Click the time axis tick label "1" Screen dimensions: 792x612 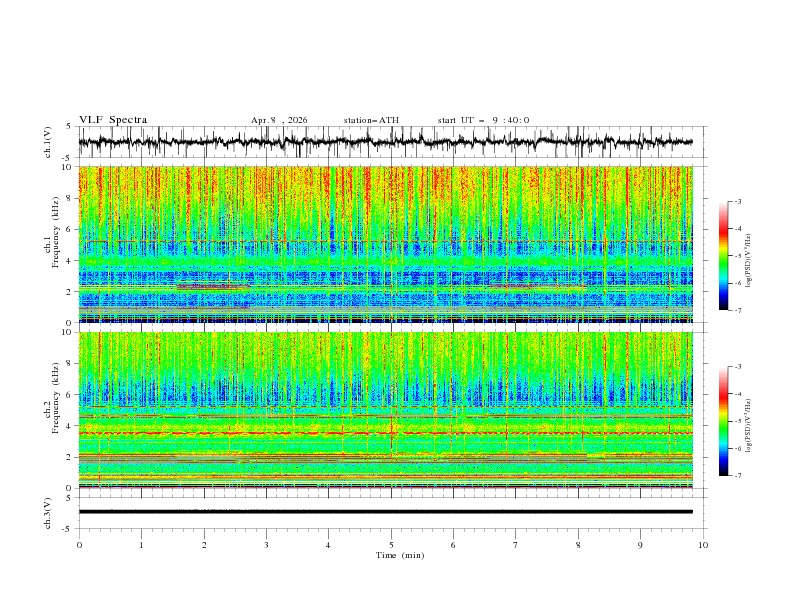click(x=141, y=545)
